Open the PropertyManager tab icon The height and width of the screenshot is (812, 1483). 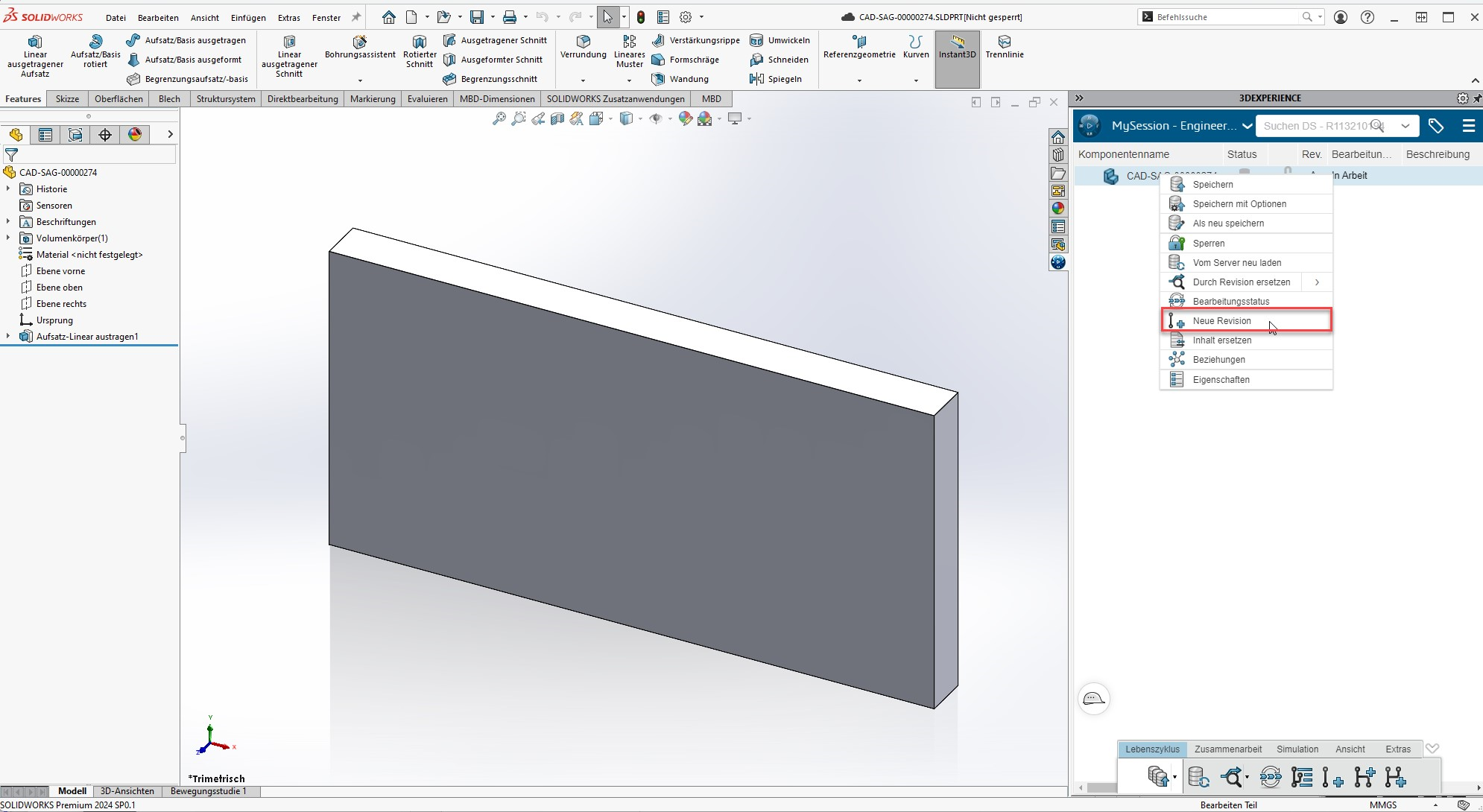pyautogui.click(x=45, y=135)
